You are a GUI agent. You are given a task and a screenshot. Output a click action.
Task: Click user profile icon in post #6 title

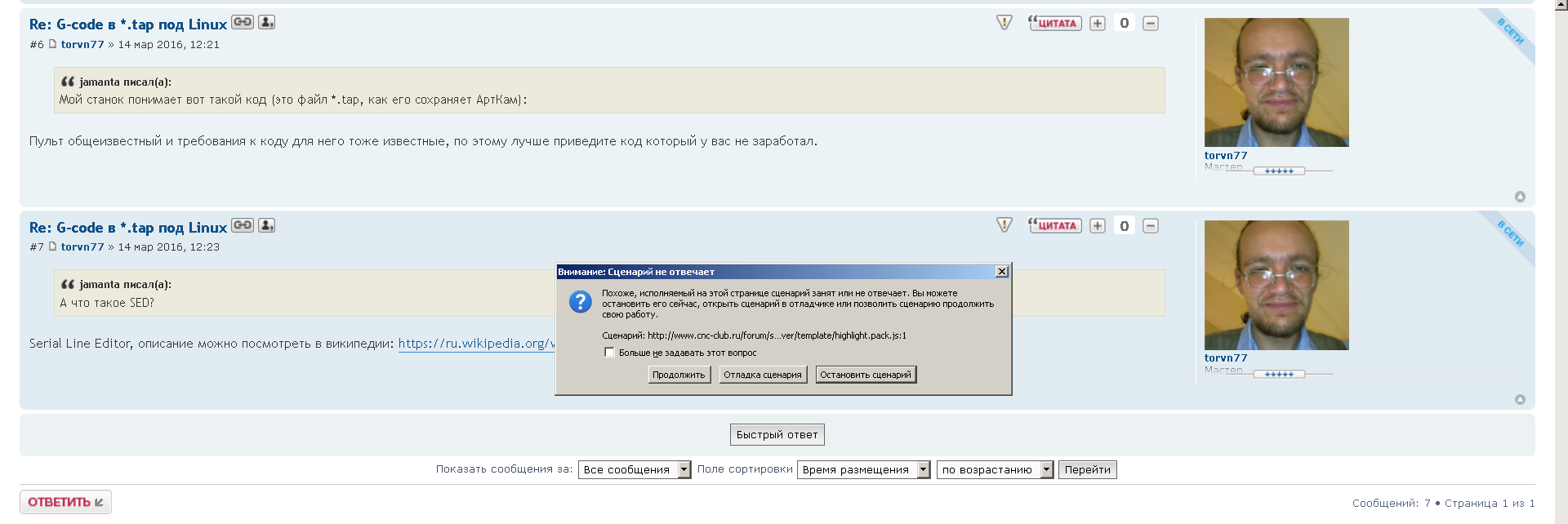point(266,22)
